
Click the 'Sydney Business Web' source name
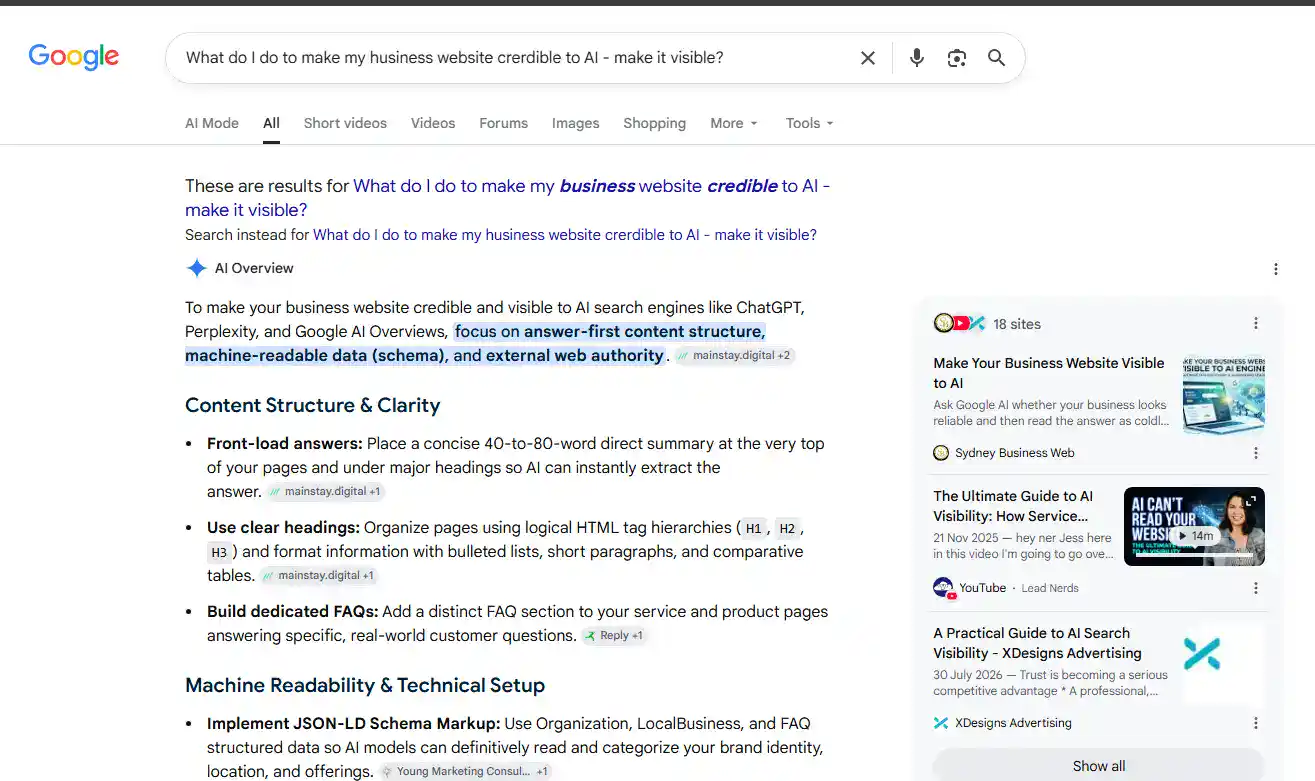tap(1015, 453)
